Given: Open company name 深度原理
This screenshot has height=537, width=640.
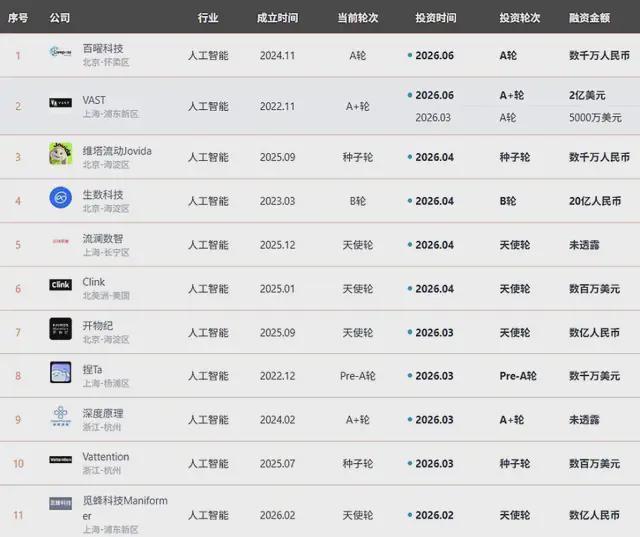Looking at the screenshot, I should coord(103,413).
